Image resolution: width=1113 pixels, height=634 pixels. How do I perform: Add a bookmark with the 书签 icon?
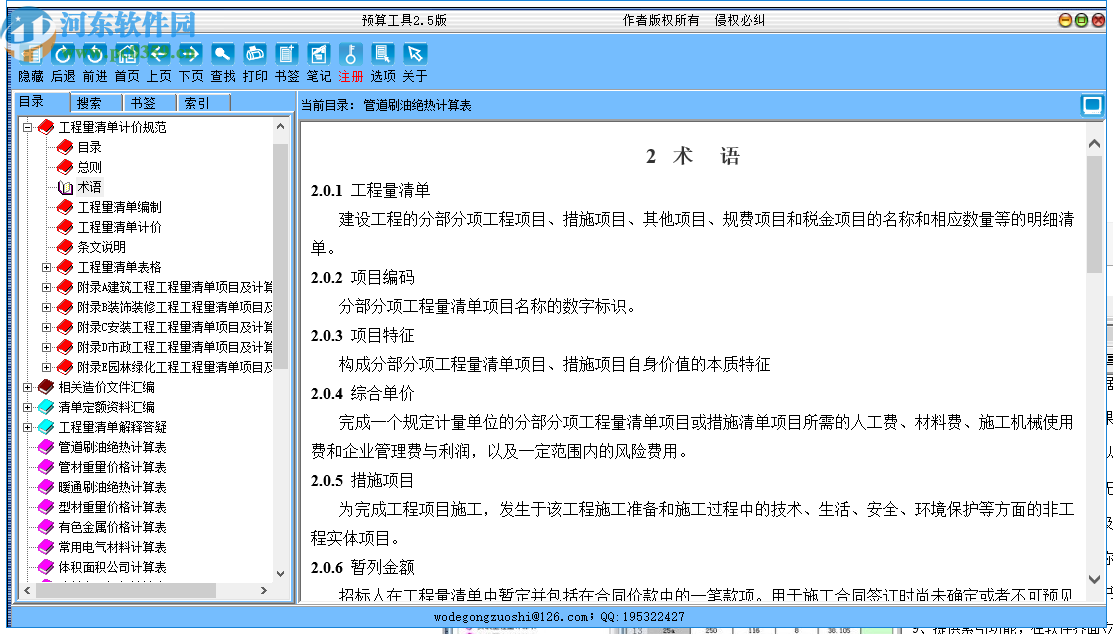pos(287,53)
